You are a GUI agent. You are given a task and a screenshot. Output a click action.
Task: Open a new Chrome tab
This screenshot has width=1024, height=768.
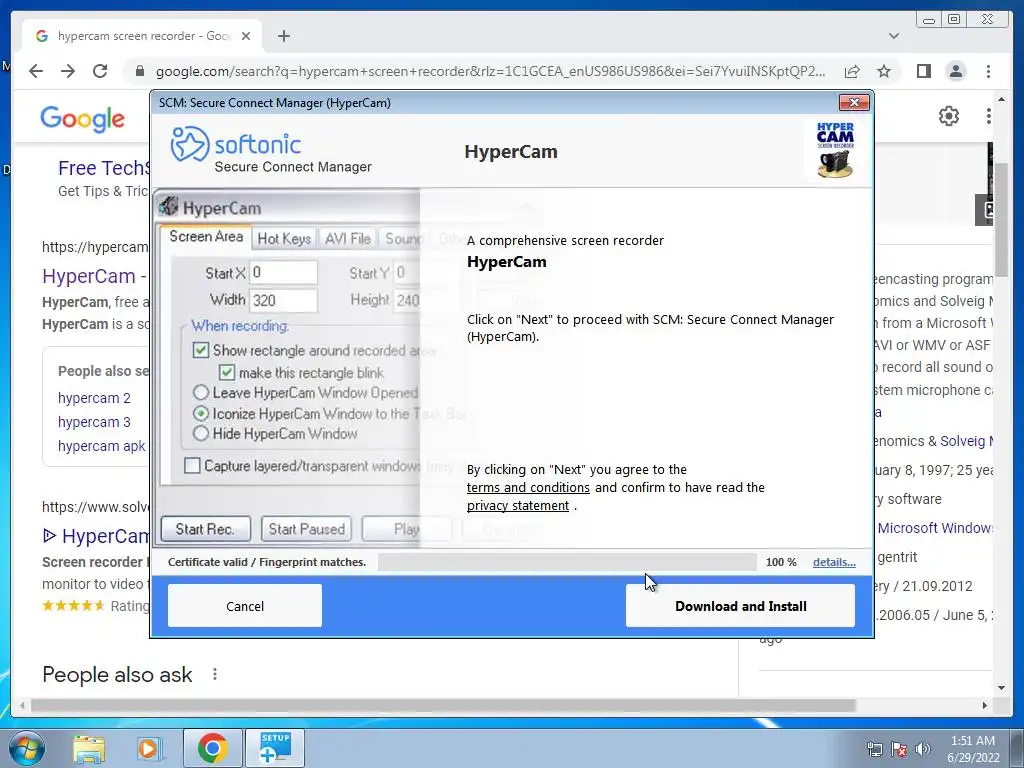point(283,36)
